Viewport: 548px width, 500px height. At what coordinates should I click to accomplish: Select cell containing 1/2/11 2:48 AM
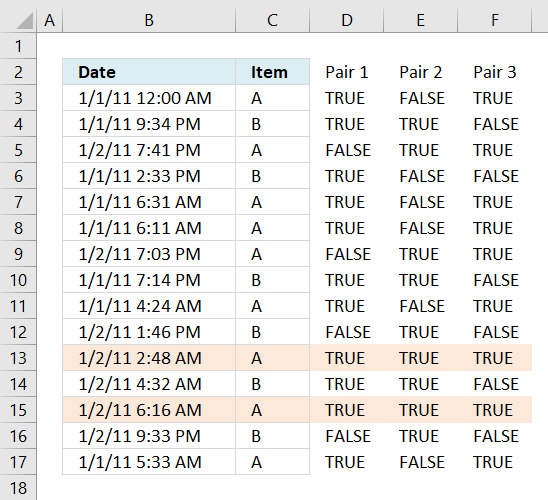tap(149, 358)
